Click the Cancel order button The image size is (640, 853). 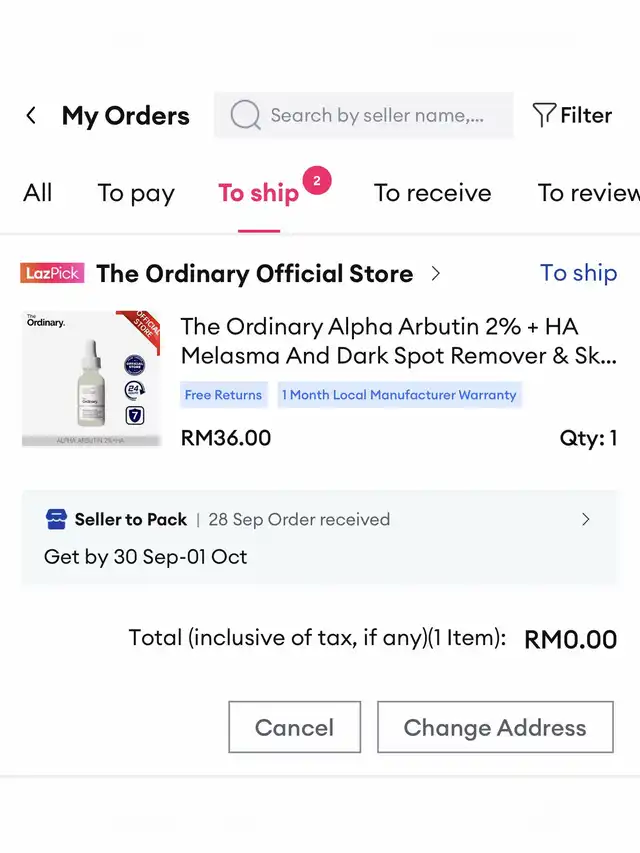294,727
